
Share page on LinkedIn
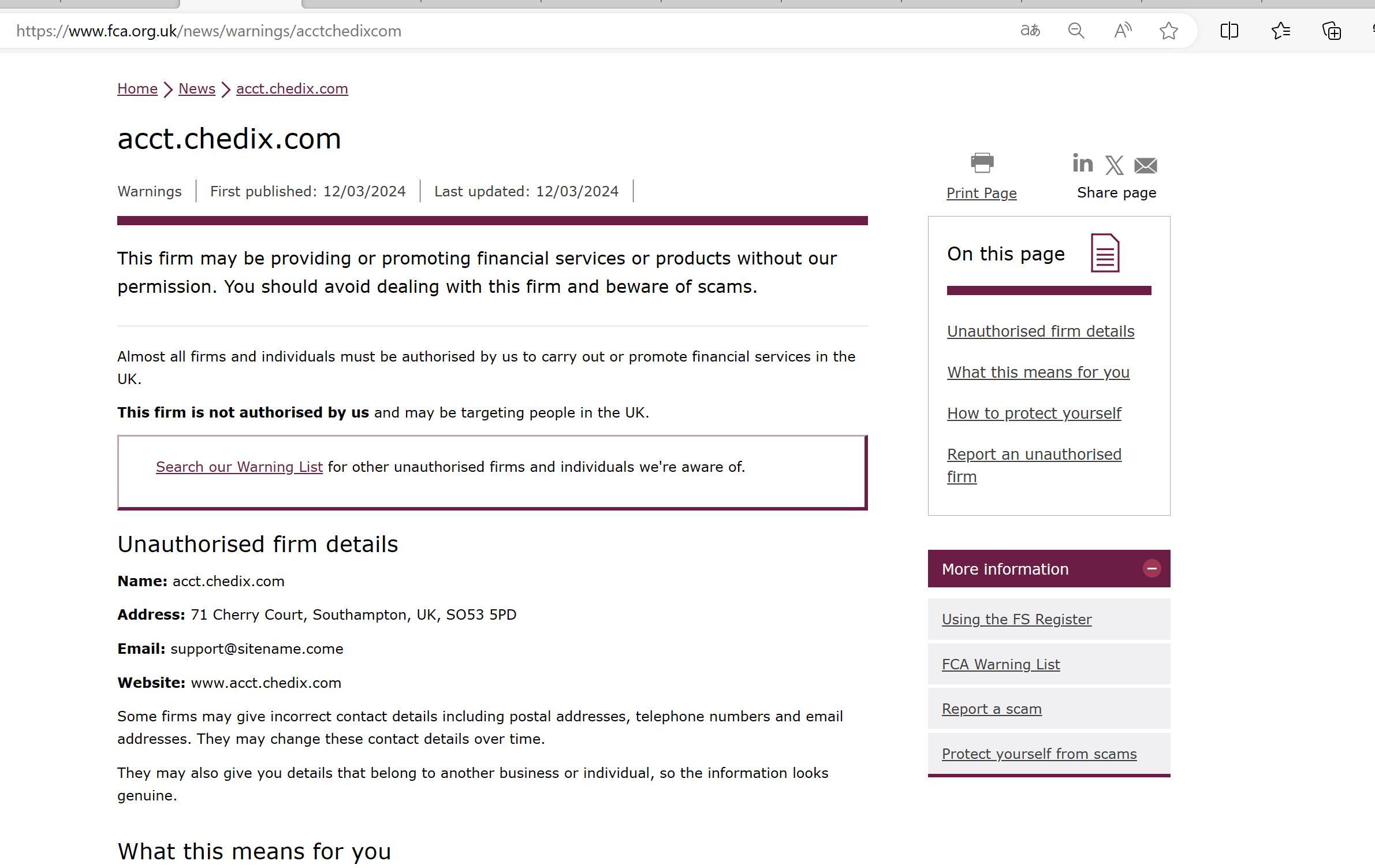pos(1082,163)
